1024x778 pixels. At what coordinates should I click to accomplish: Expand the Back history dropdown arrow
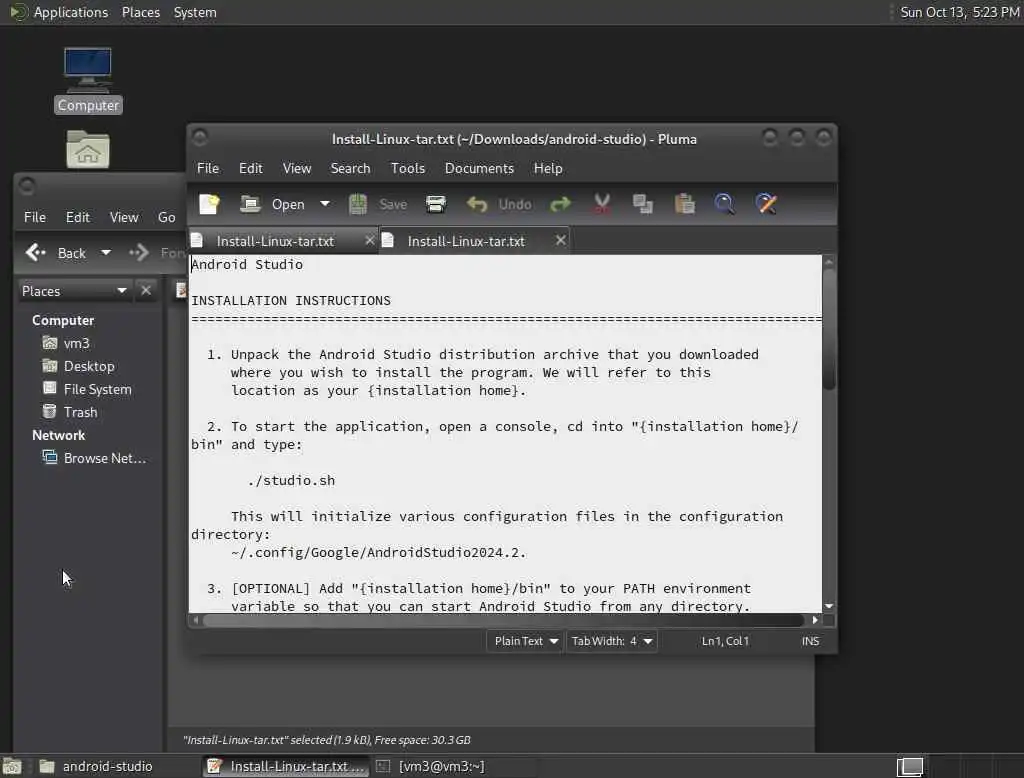(x=105, y=253)
